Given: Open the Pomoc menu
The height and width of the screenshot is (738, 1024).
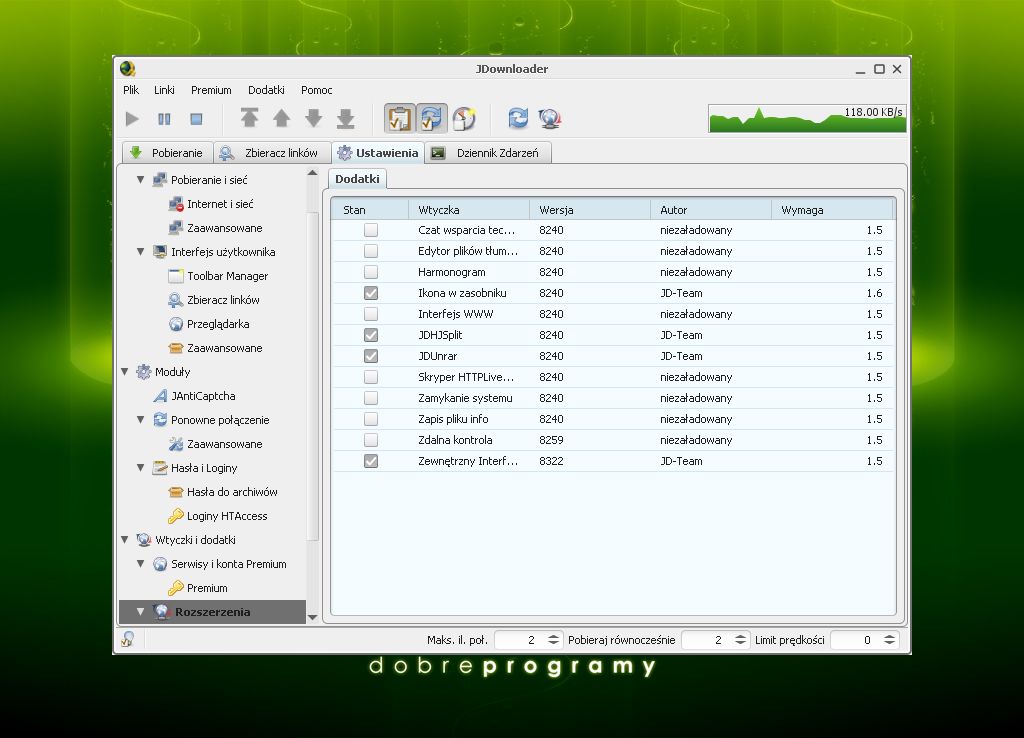Looking at the screenshot, I should pos(316,90).
